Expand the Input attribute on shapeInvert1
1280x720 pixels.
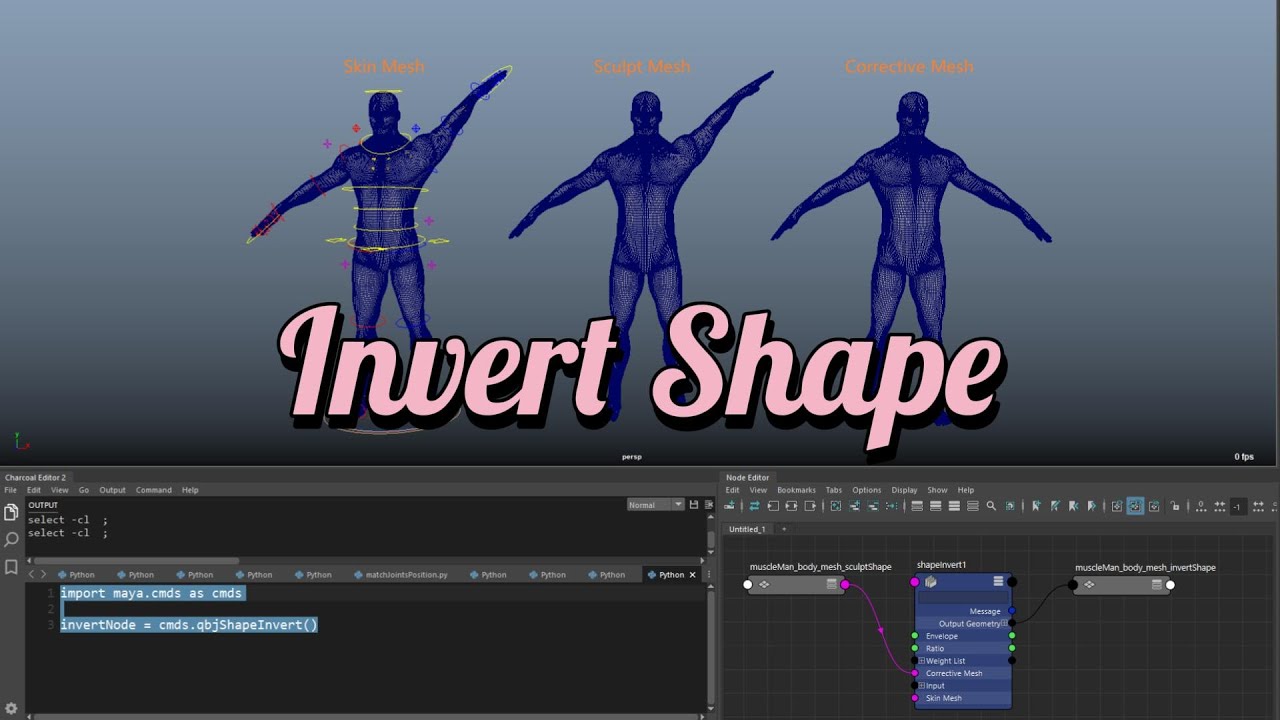point(922,686)
